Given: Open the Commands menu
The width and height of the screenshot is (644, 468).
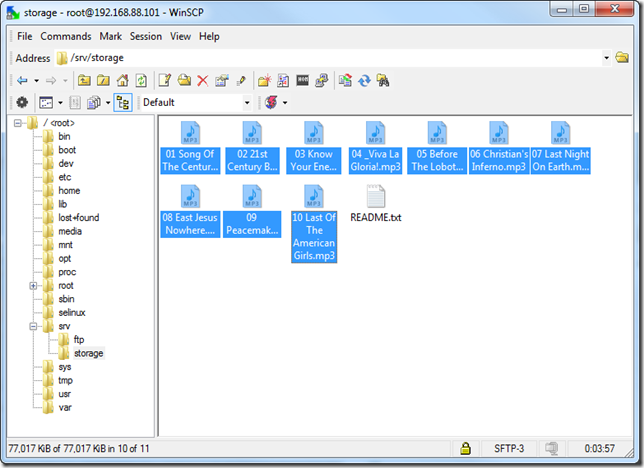Looking at the screenshot, I should pyautogui.click(x=66, y=36).
